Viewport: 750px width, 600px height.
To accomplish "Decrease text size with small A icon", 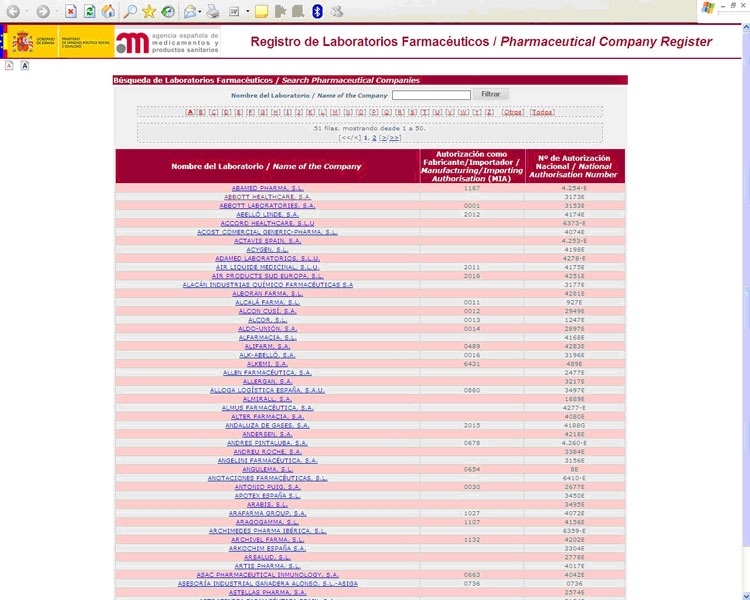I will (x=9, y=66).
